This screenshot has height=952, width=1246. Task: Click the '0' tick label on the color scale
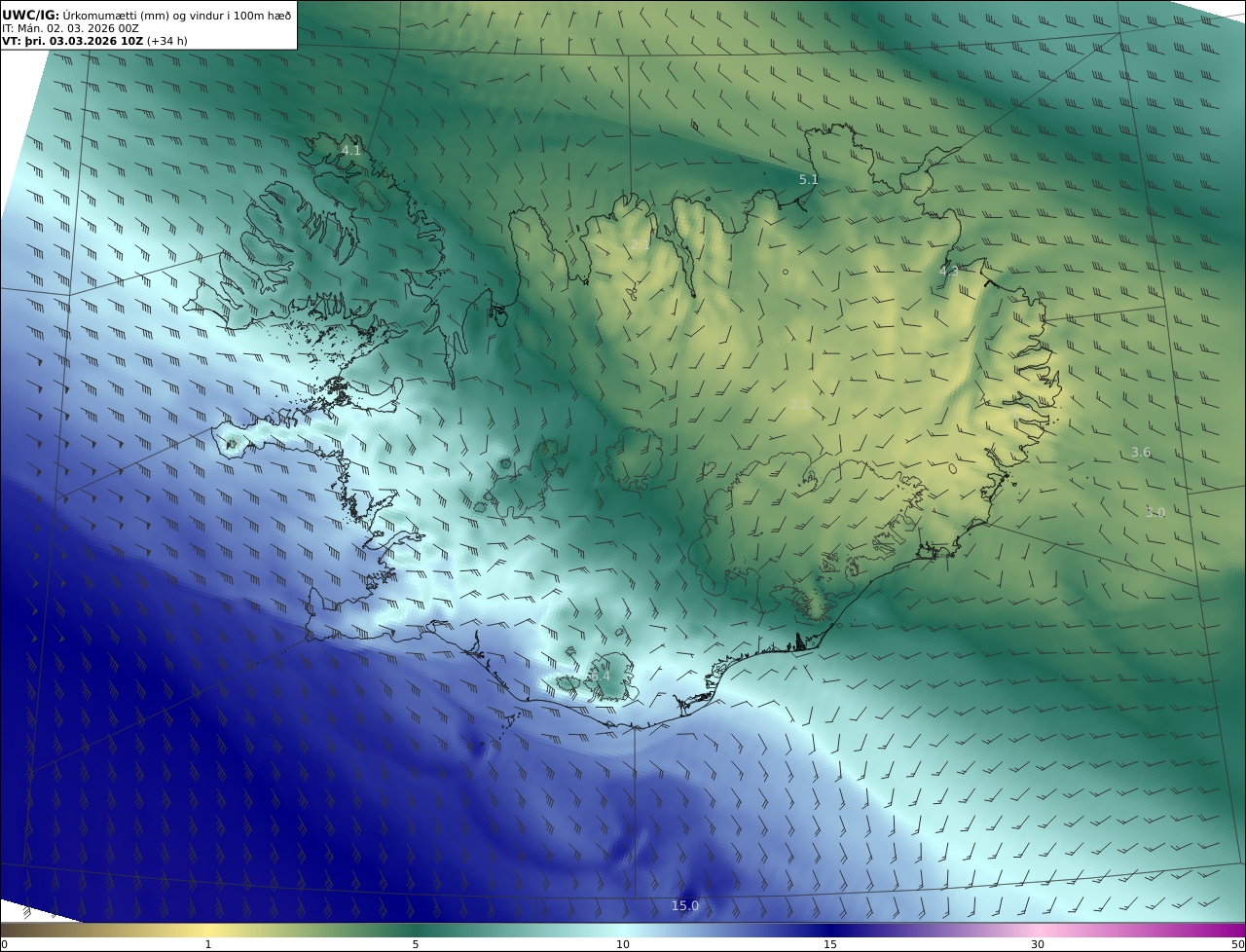point(4,944)
